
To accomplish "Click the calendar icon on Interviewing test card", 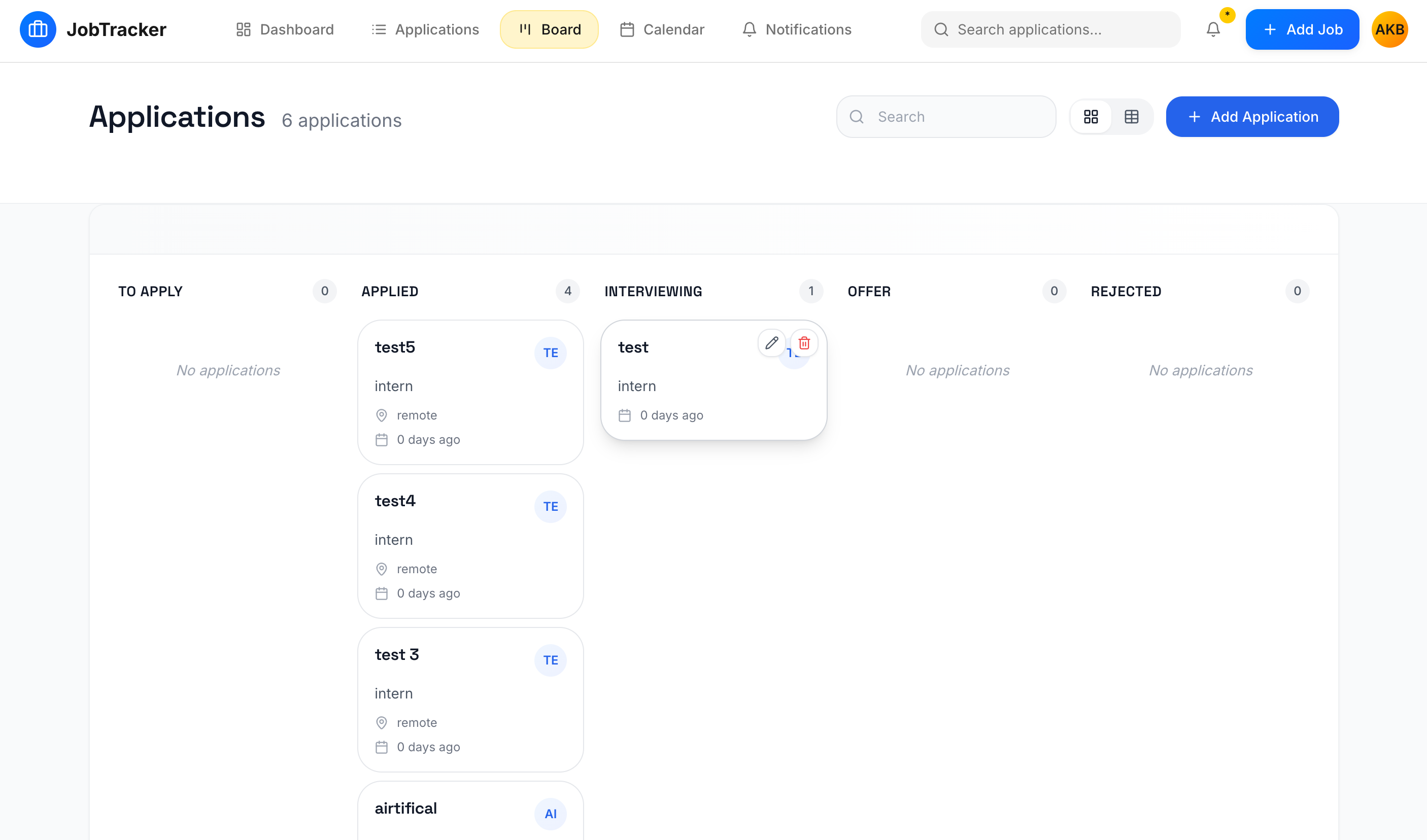I will click(x=625, y=415).
